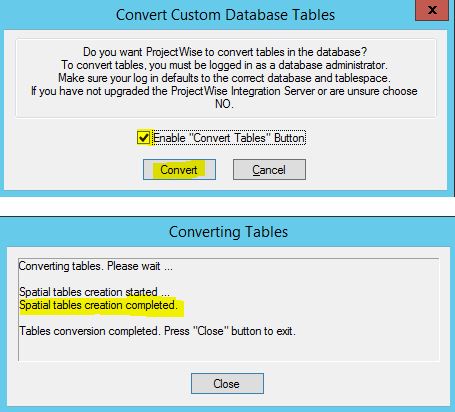Click the "Do you want ProjectWise to convert" line

pos(225,52)
